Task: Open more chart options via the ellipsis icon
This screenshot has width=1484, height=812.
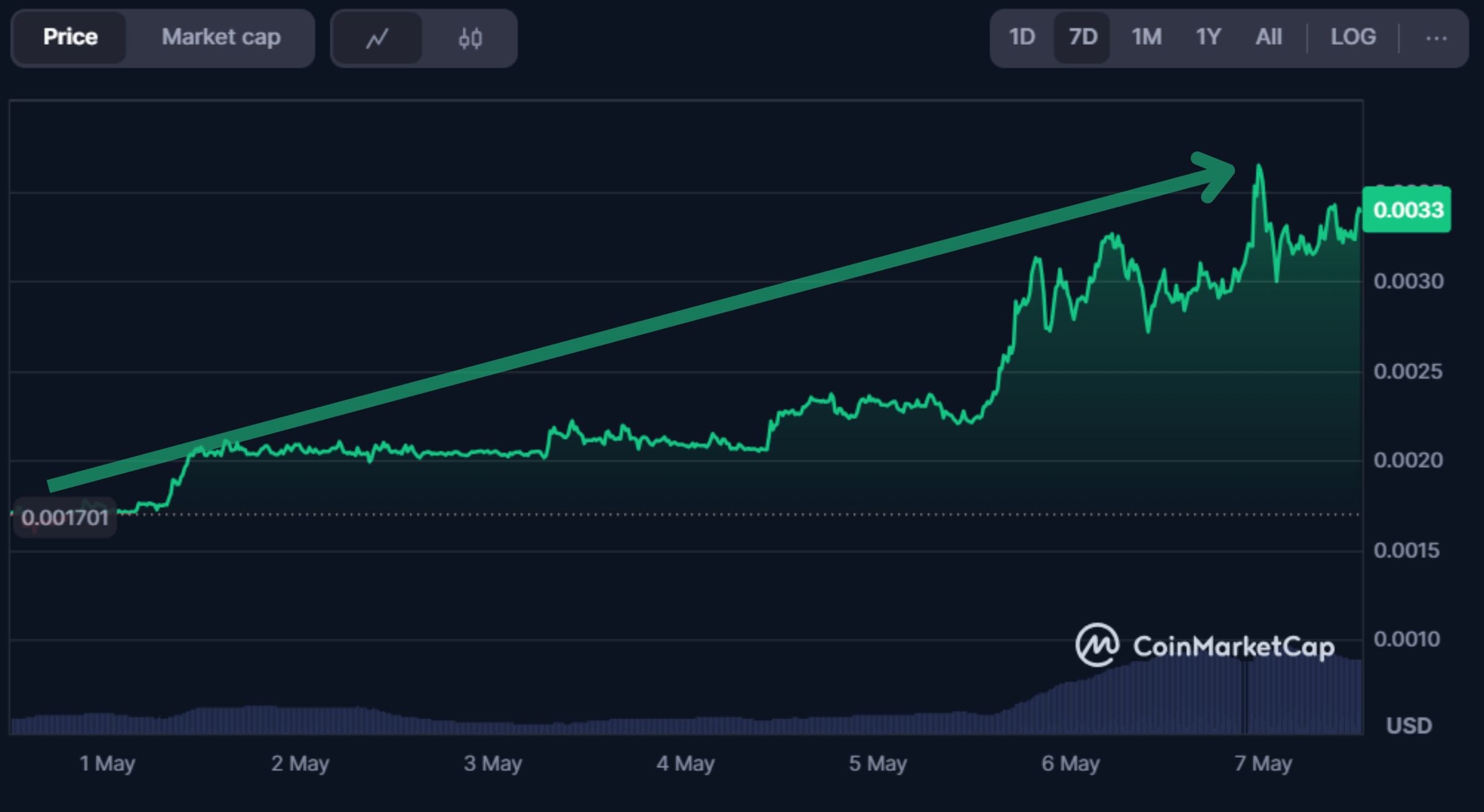Action: point(1436,37)
